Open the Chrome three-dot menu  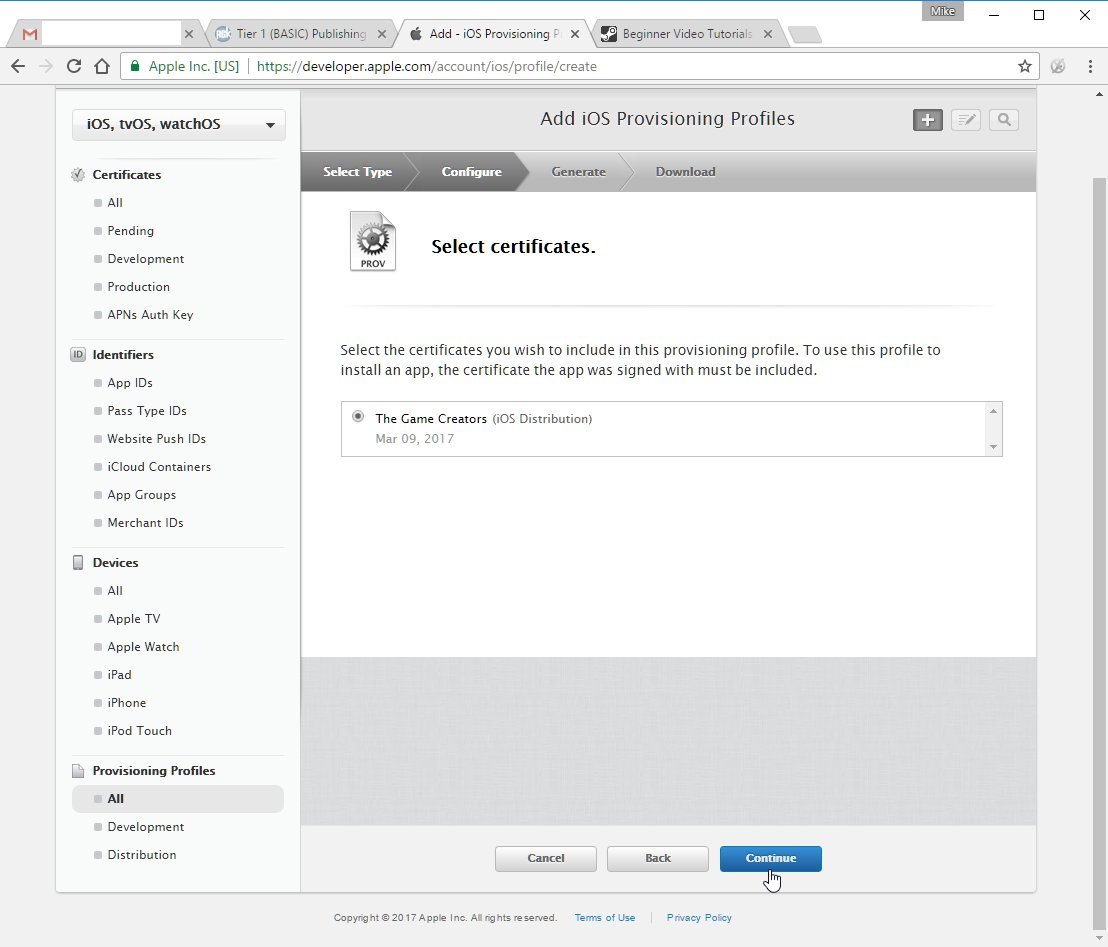click(x=1090, y=66)
